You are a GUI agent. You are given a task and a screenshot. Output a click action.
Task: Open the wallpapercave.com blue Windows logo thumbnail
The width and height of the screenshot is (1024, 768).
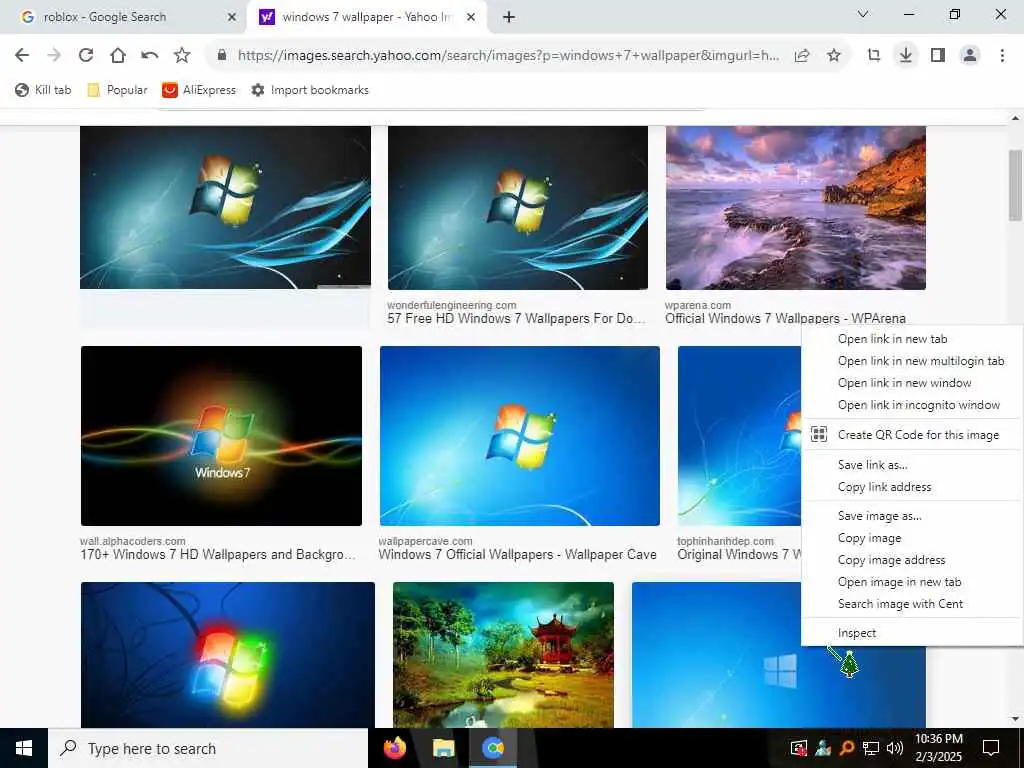[x=520, y=436]
